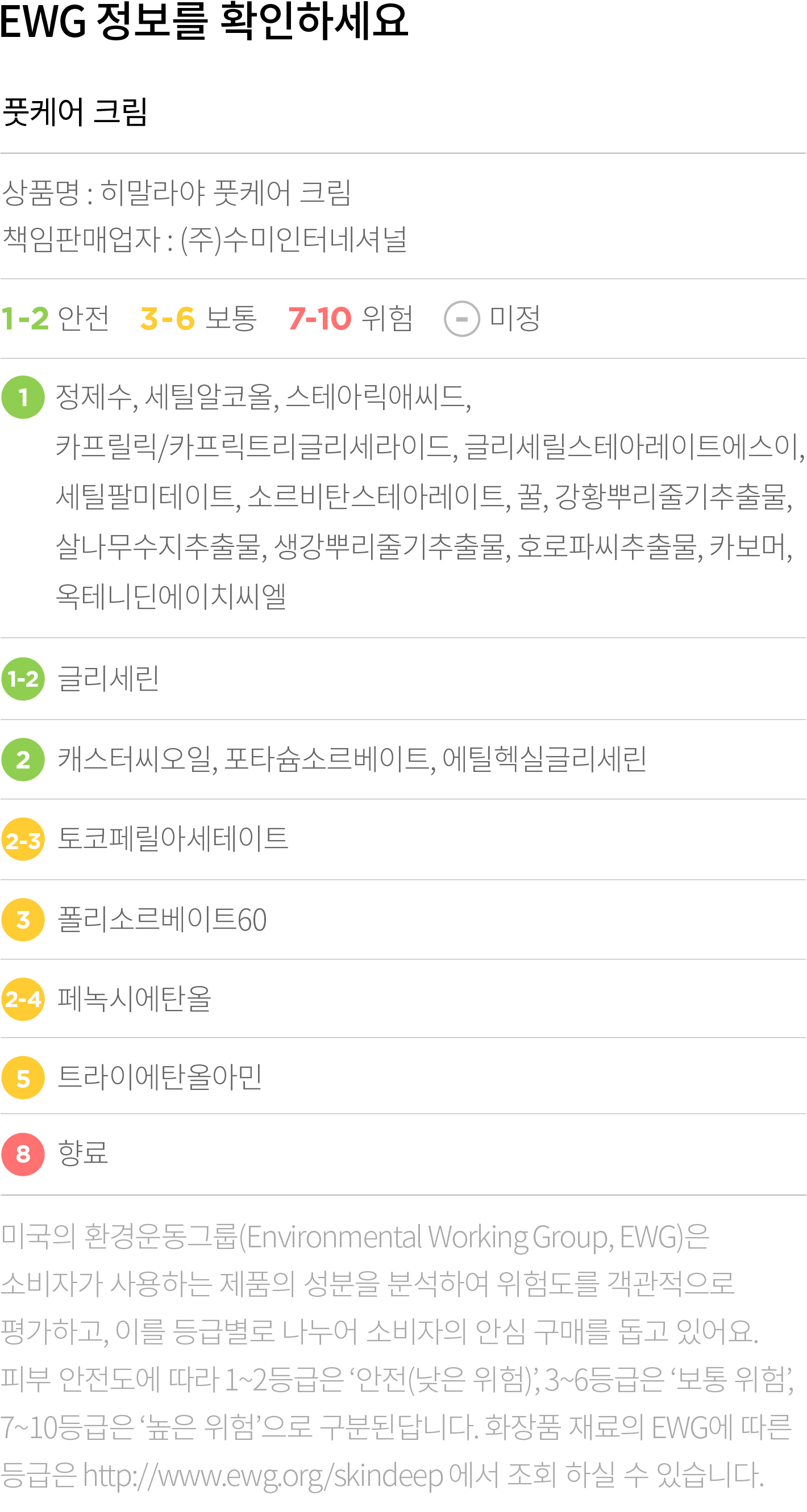Click the green 1-2 안전 legend label

point(55,319)
